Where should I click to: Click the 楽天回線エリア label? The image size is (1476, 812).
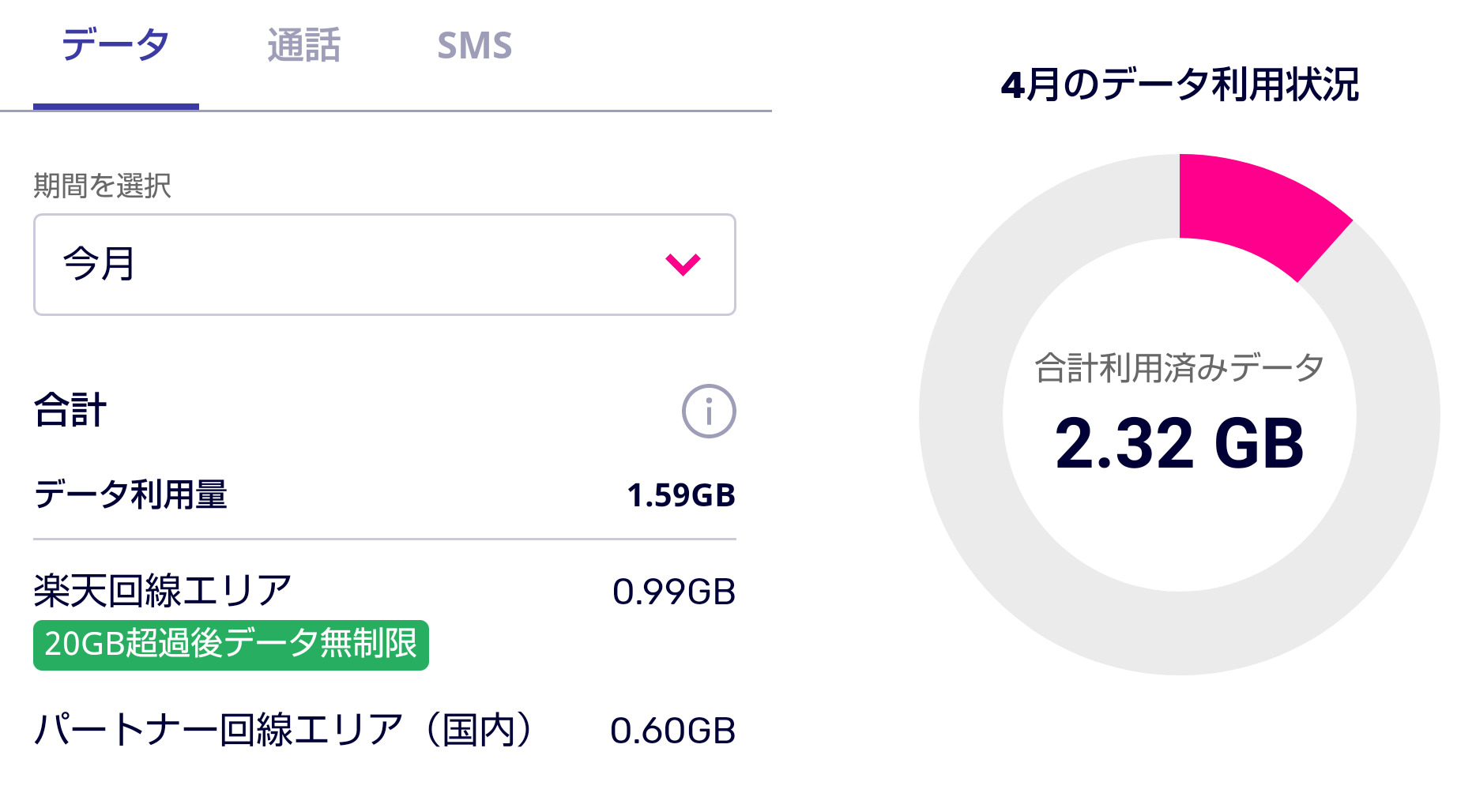point(162,591)
